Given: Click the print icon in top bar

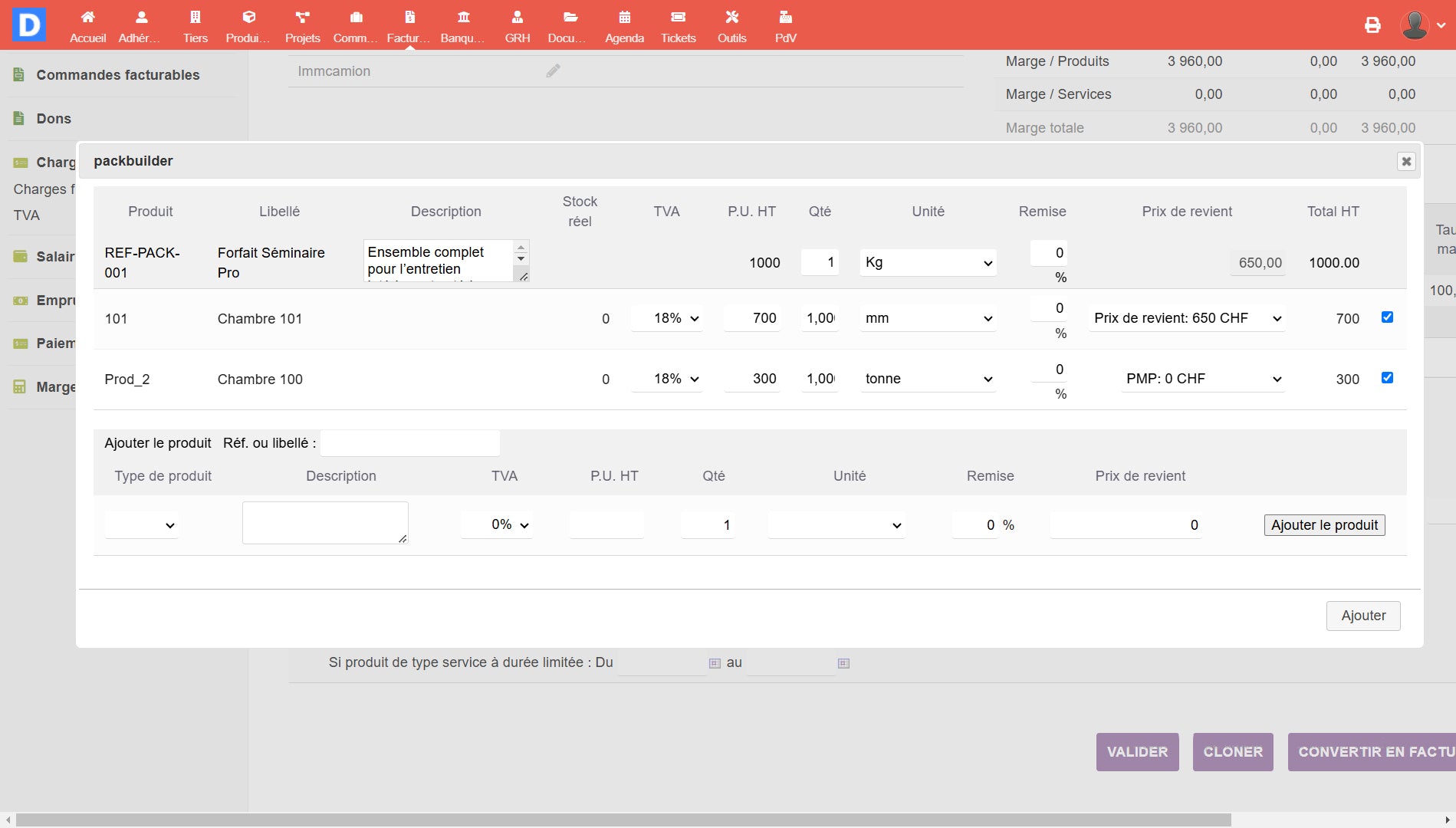Looking at the screenshot, I should (x=1372, y=25).
